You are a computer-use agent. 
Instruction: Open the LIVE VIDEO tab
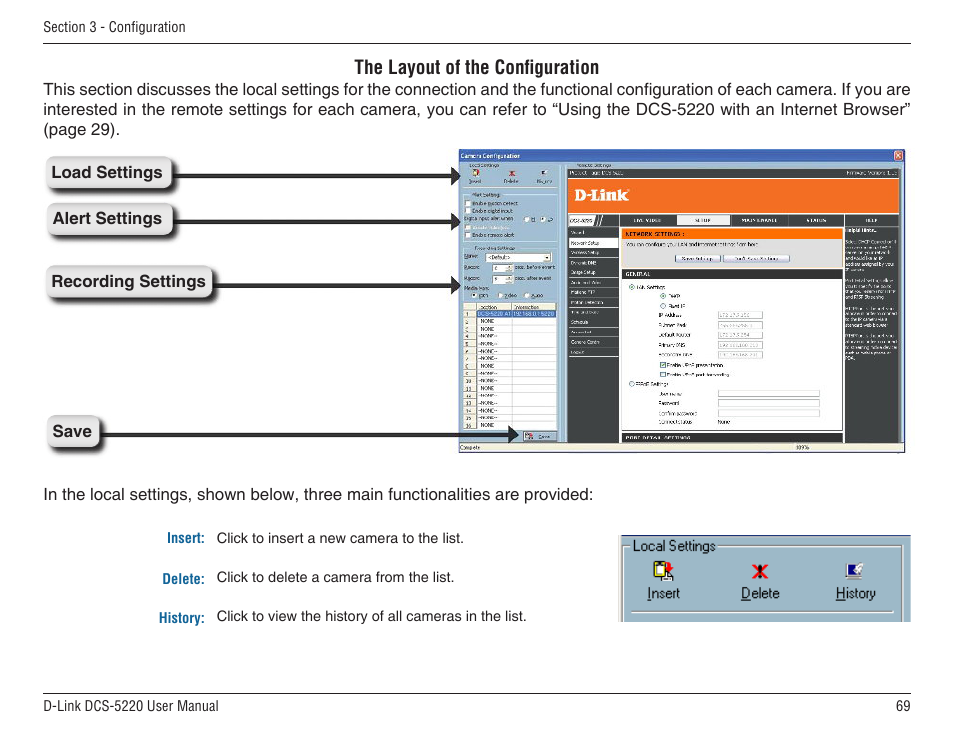coord(647,220)
